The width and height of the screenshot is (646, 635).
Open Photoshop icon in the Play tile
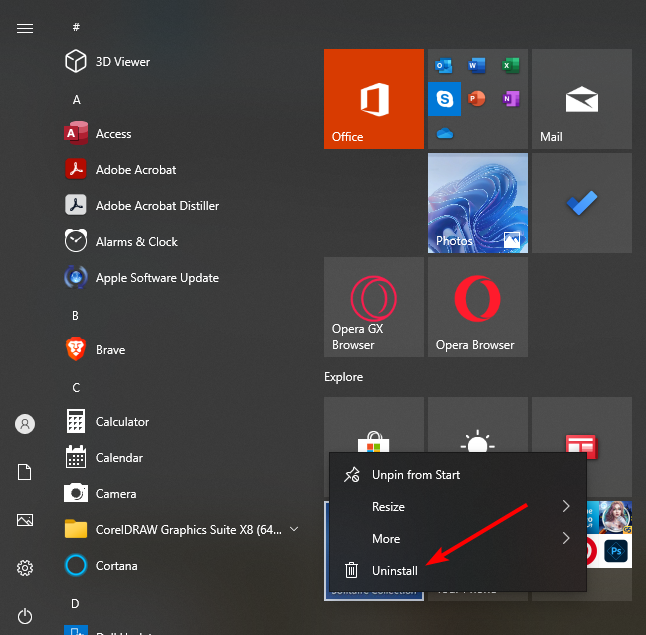616,551
